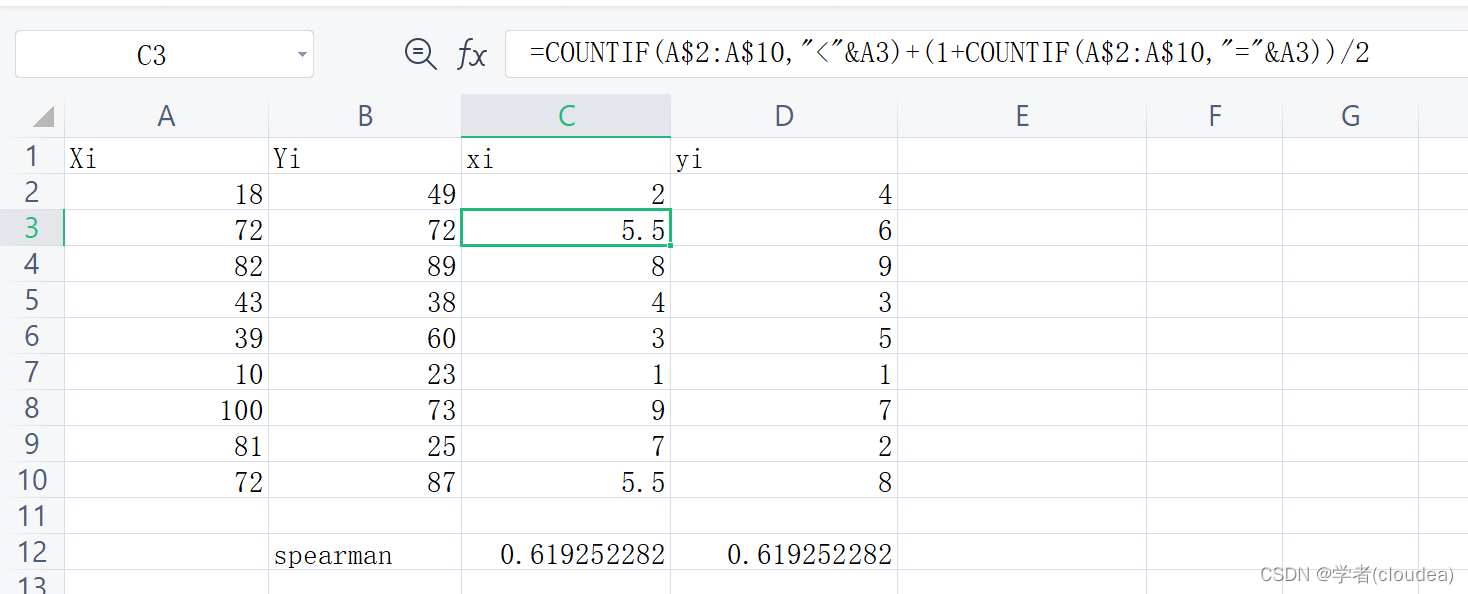Image resolution: width=1468 pixels, height=594 pixels.
Task: Click cell A8 containing 100
Action: click(x=166, y=408)
